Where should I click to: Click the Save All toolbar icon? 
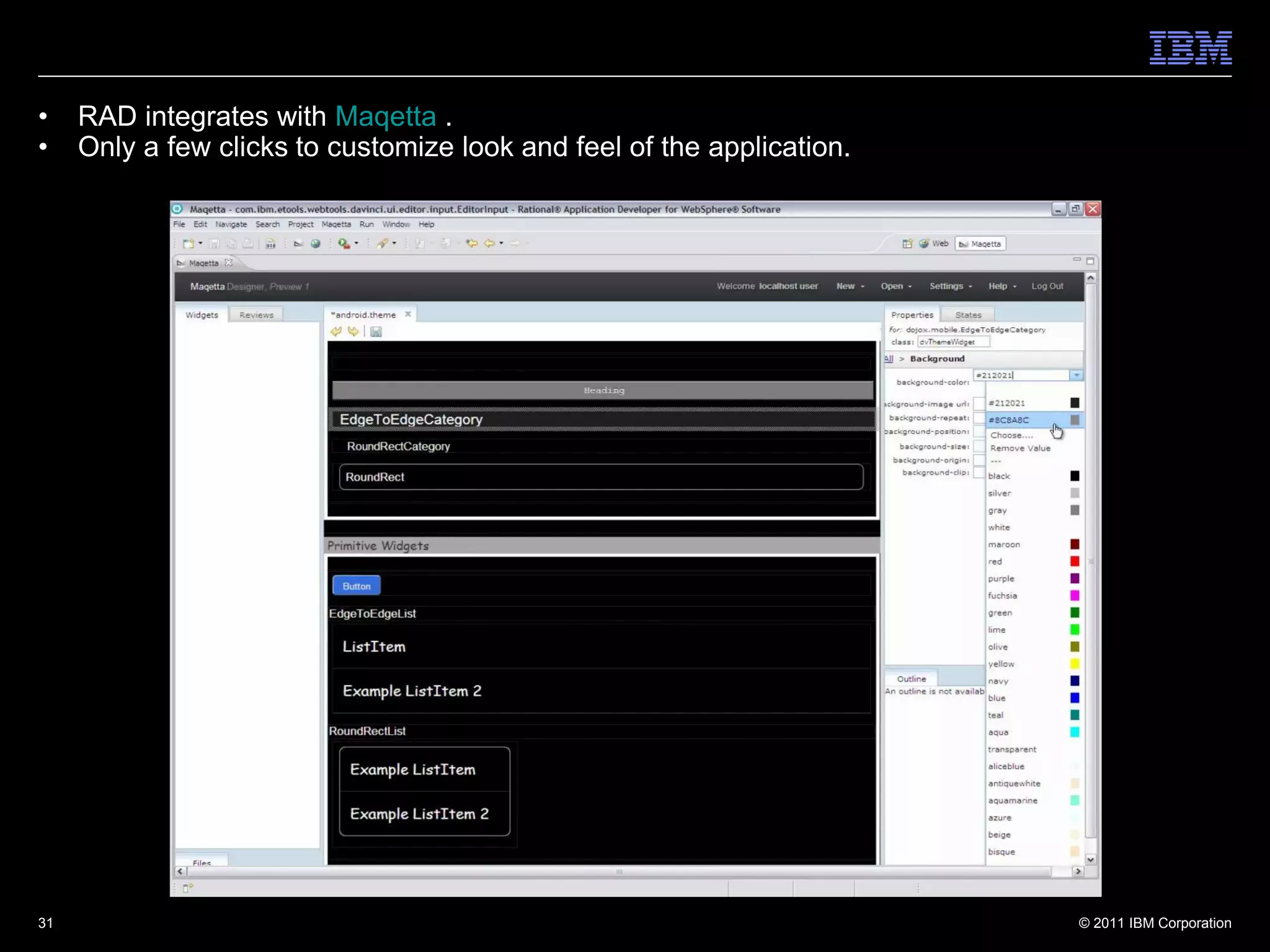point(231,244)
